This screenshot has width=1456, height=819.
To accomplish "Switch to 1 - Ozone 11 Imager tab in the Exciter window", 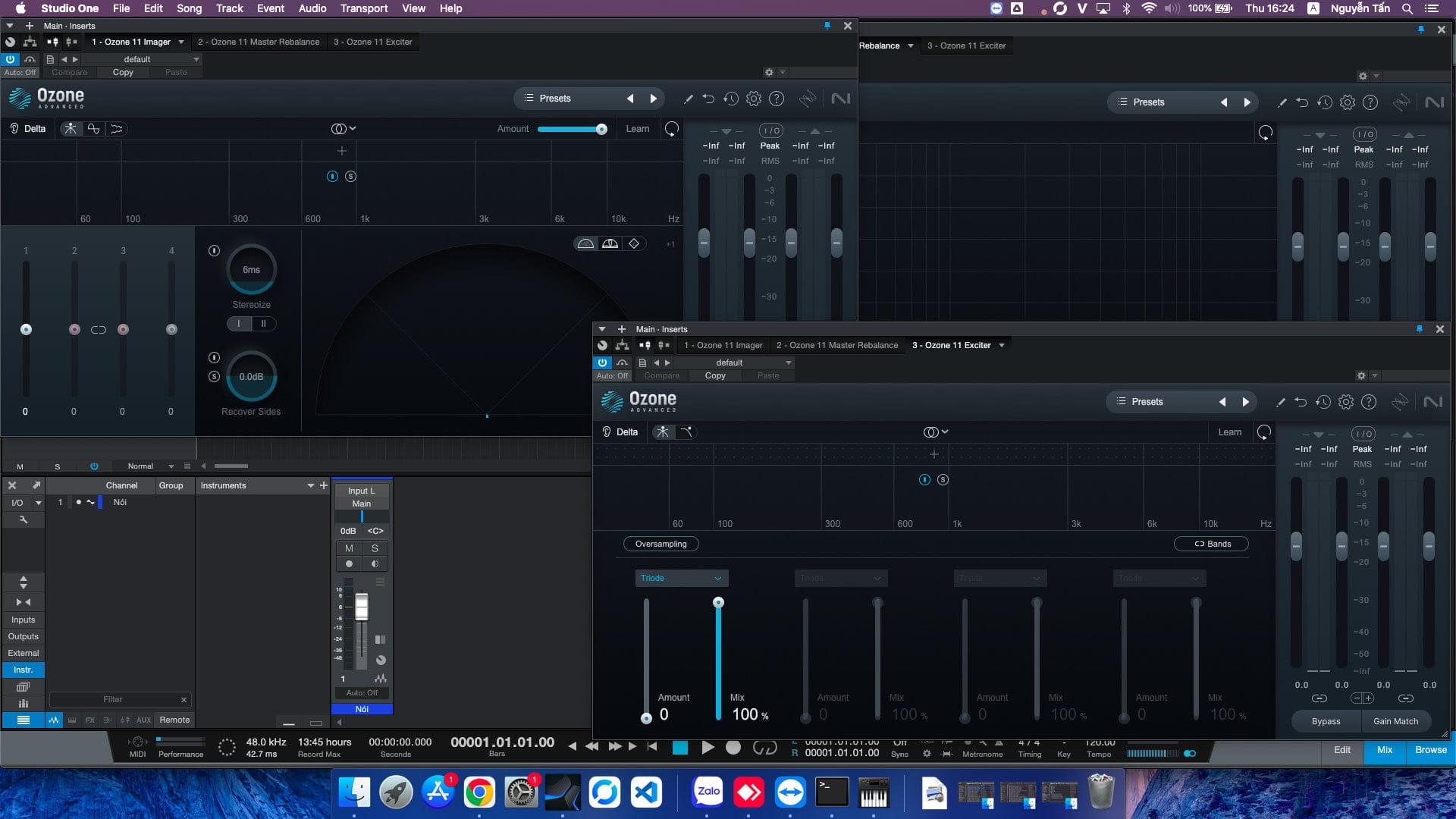I will [x=723, y=346].
